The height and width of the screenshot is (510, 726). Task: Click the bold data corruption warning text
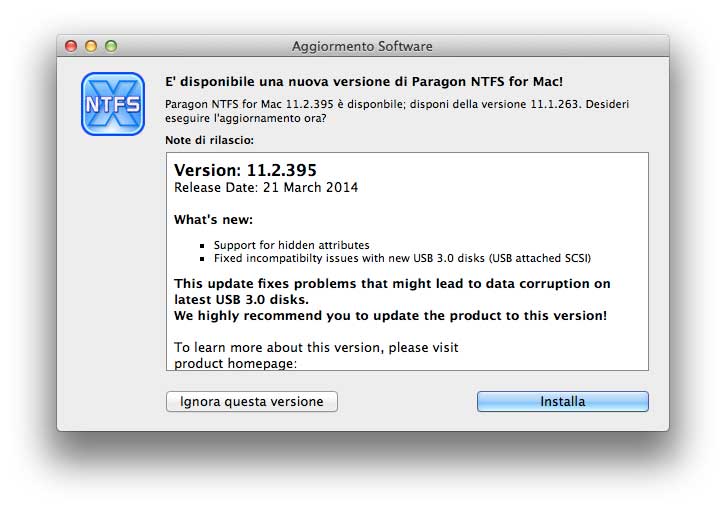[392, 291]
